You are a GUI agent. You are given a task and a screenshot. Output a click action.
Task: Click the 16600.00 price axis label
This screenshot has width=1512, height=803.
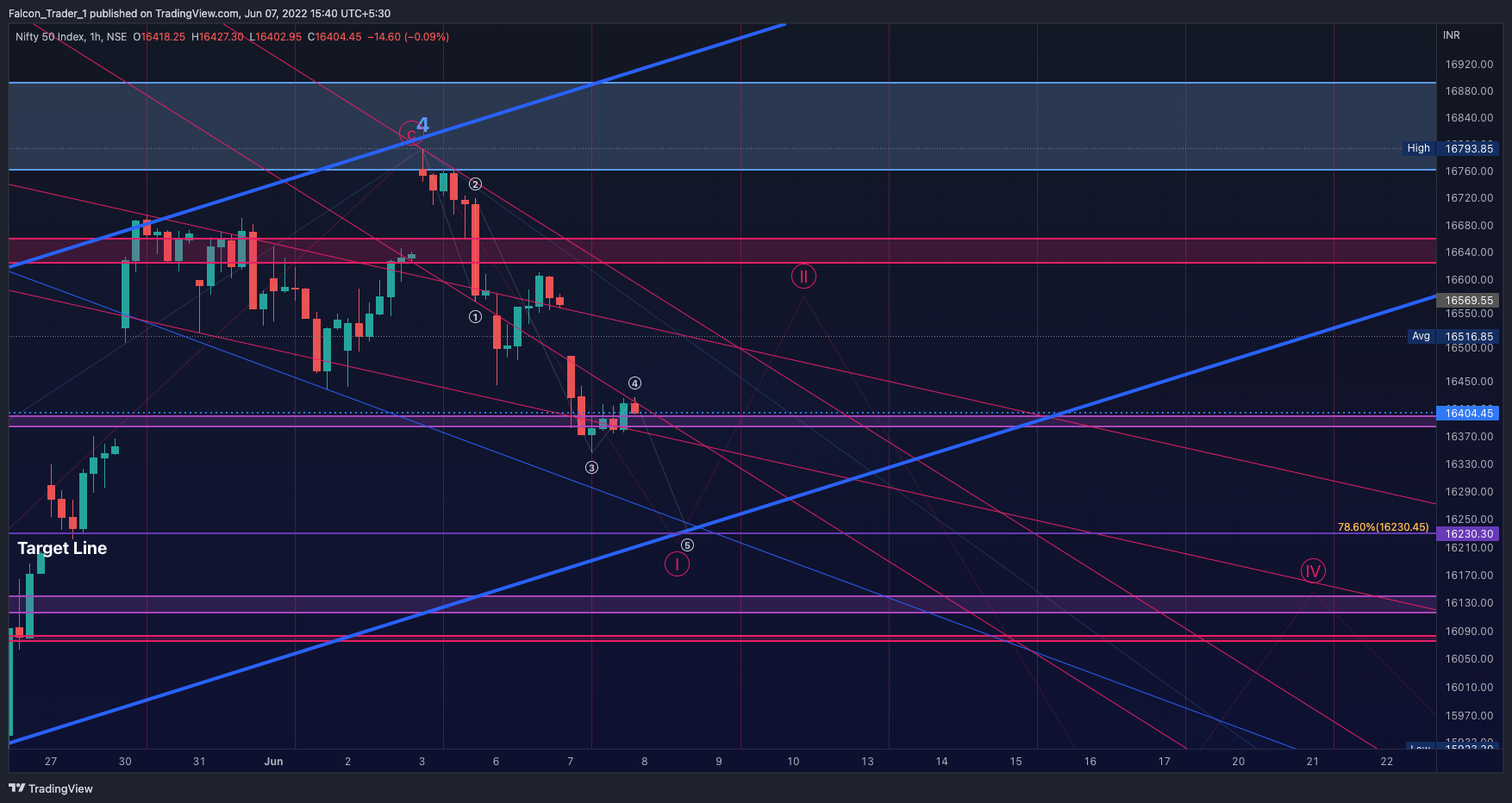click(x=1469, y=280)
